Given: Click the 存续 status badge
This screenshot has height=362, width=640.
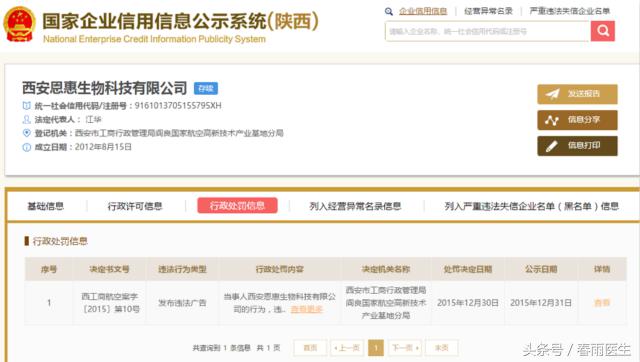Looking at the screenshot, I should [206, 88].
